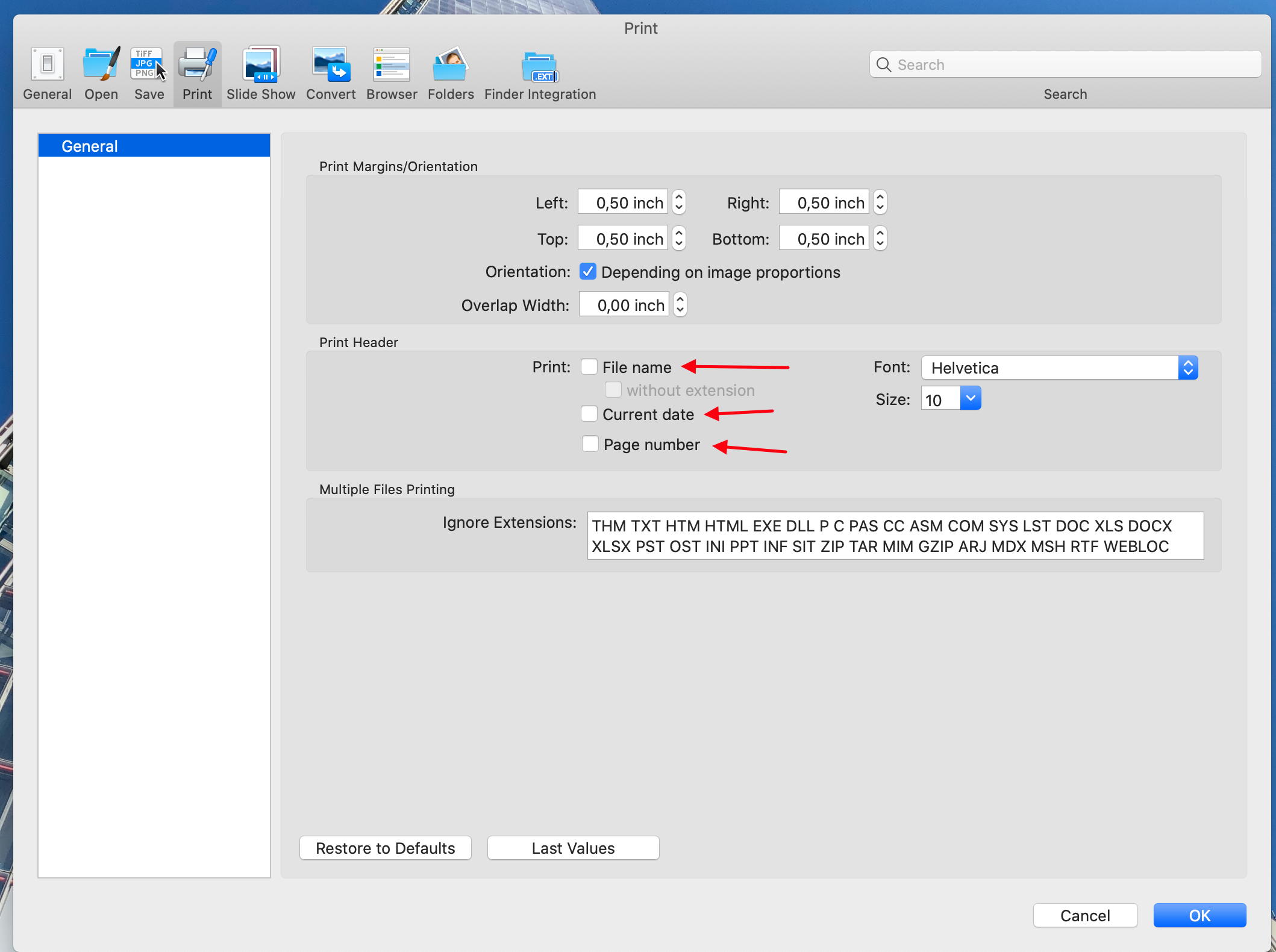This screenshot has width=1276, height=952.
Task: Enable the File name print header checkbox
Action: 588,367
